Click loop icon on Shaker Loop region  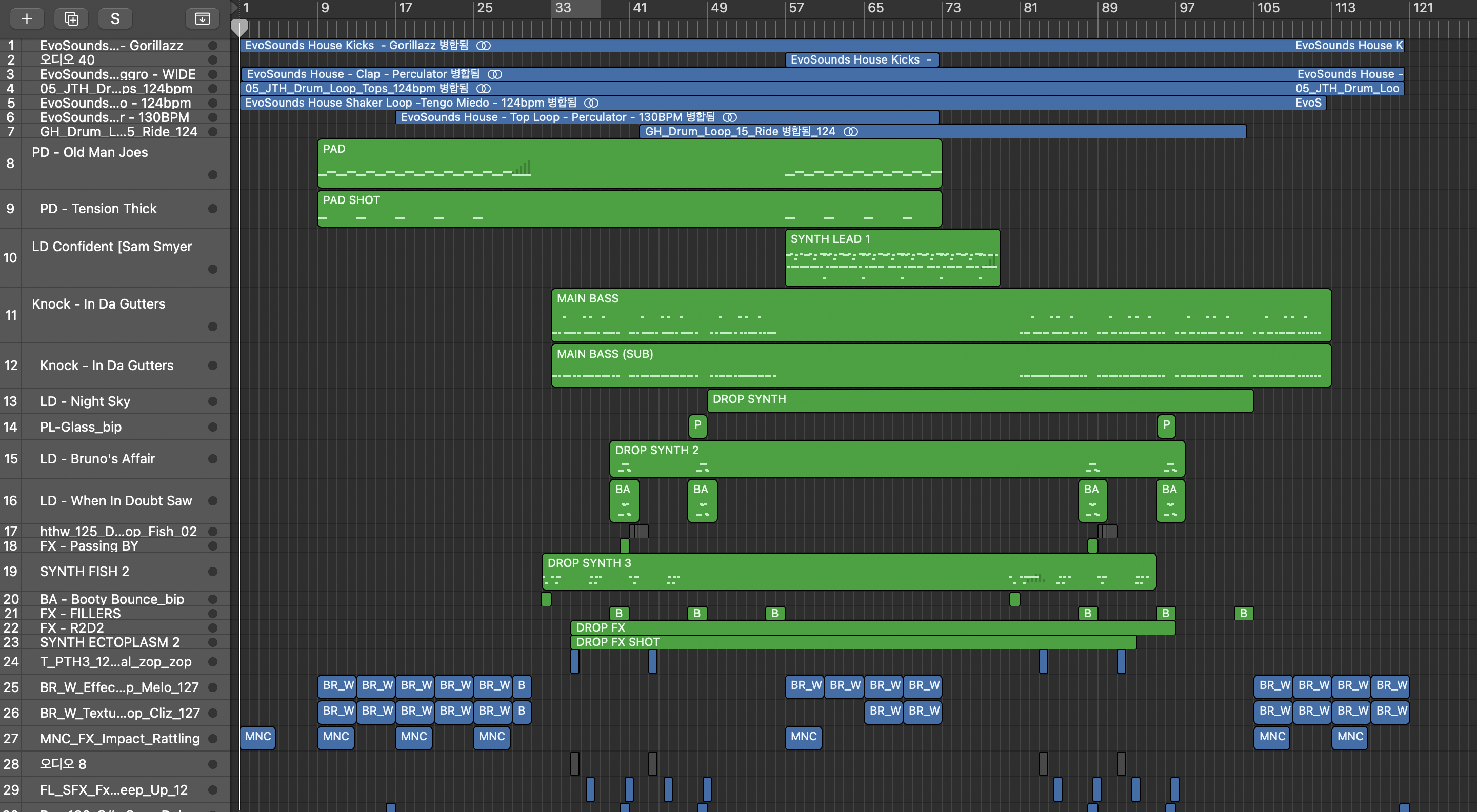point(591,103)
